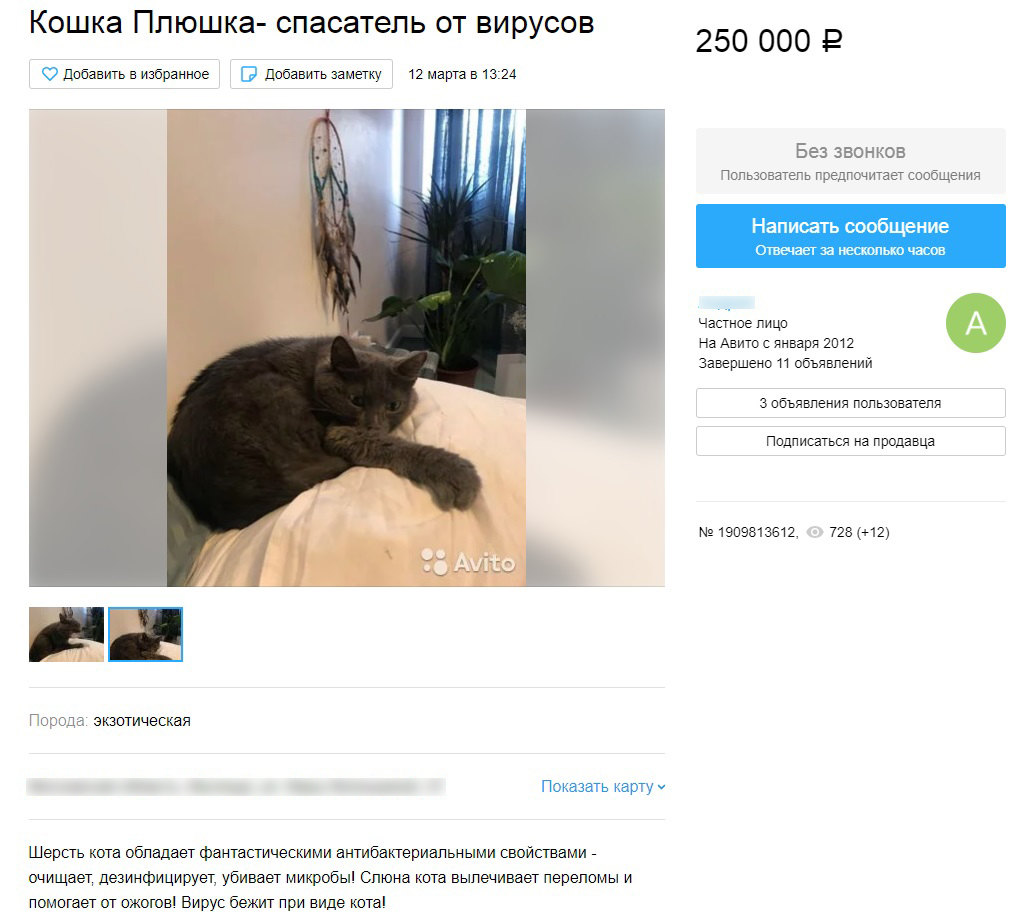Click the listing title Кошка Плюшка

click(311, 22)
